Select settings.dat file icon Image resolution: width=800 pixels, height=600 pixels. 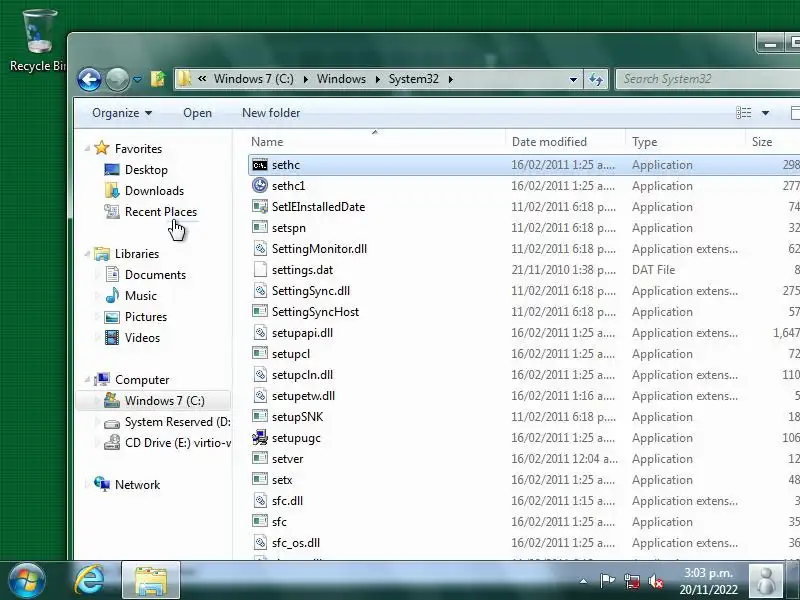[x=260, y=269]
